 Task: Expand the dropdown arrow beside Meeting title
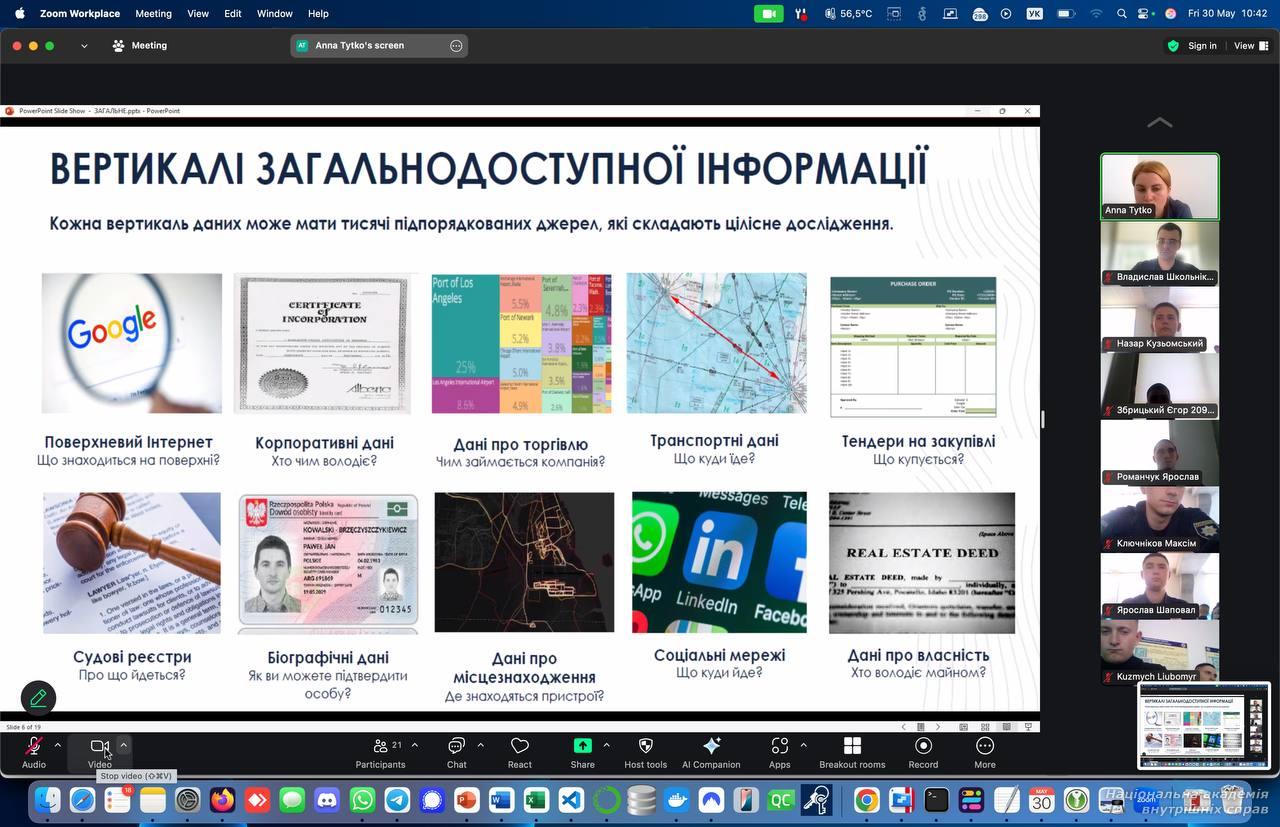[x=84, y=46]
